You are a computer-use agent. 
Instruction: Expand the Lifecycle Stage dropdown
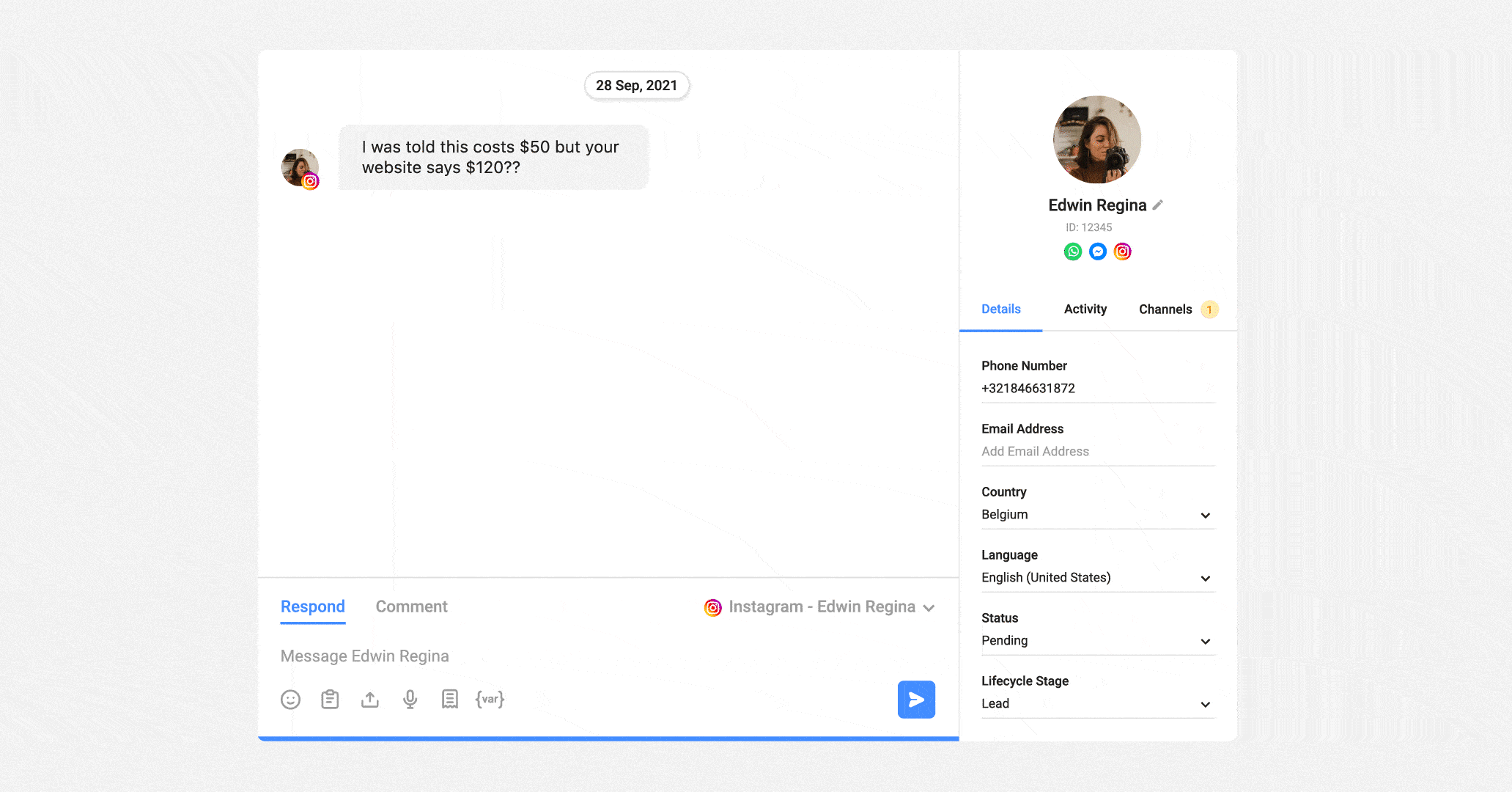(1206, 702)
